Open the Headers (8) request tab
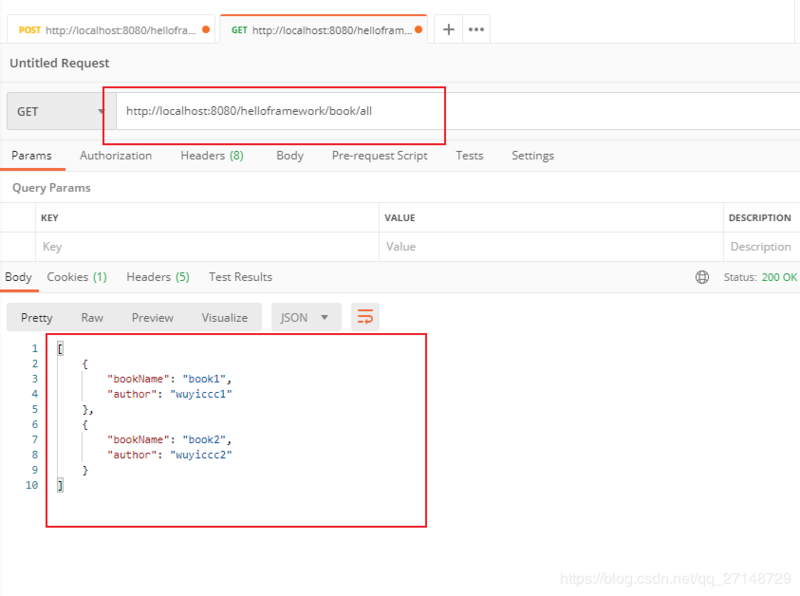800x596 pixels. click(x=211, y=155)
